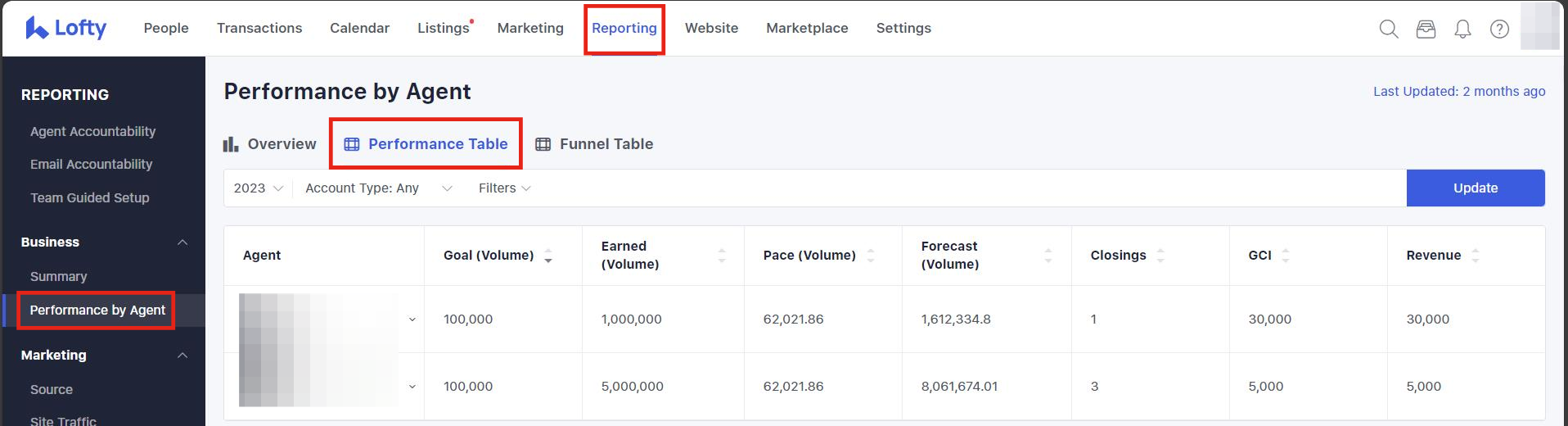Screen dimensions: 1568x426
Task: Open the Transactions menu
Action: click(259, 28)
